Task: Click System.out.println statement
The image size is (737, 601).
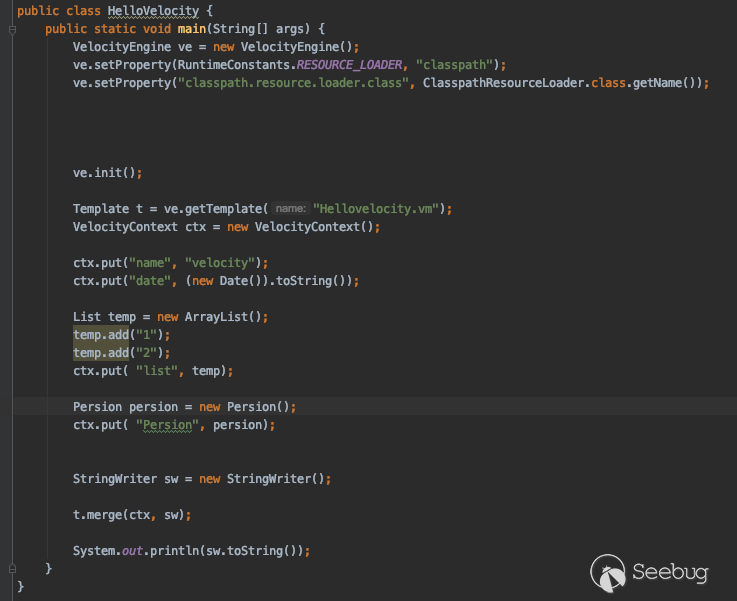Action: click(x=191, y=551)
